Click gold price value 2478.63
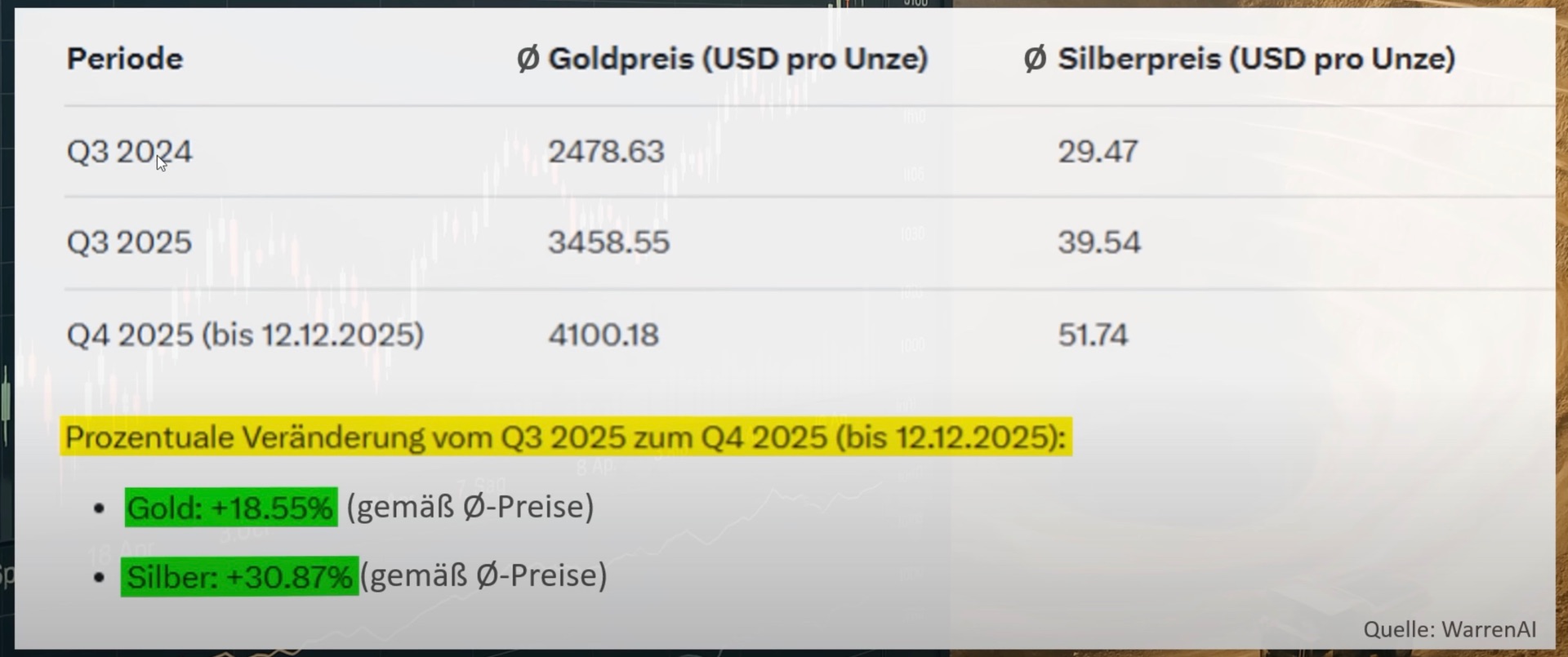This screenshot has height=657, width=1568. [606, 152]
